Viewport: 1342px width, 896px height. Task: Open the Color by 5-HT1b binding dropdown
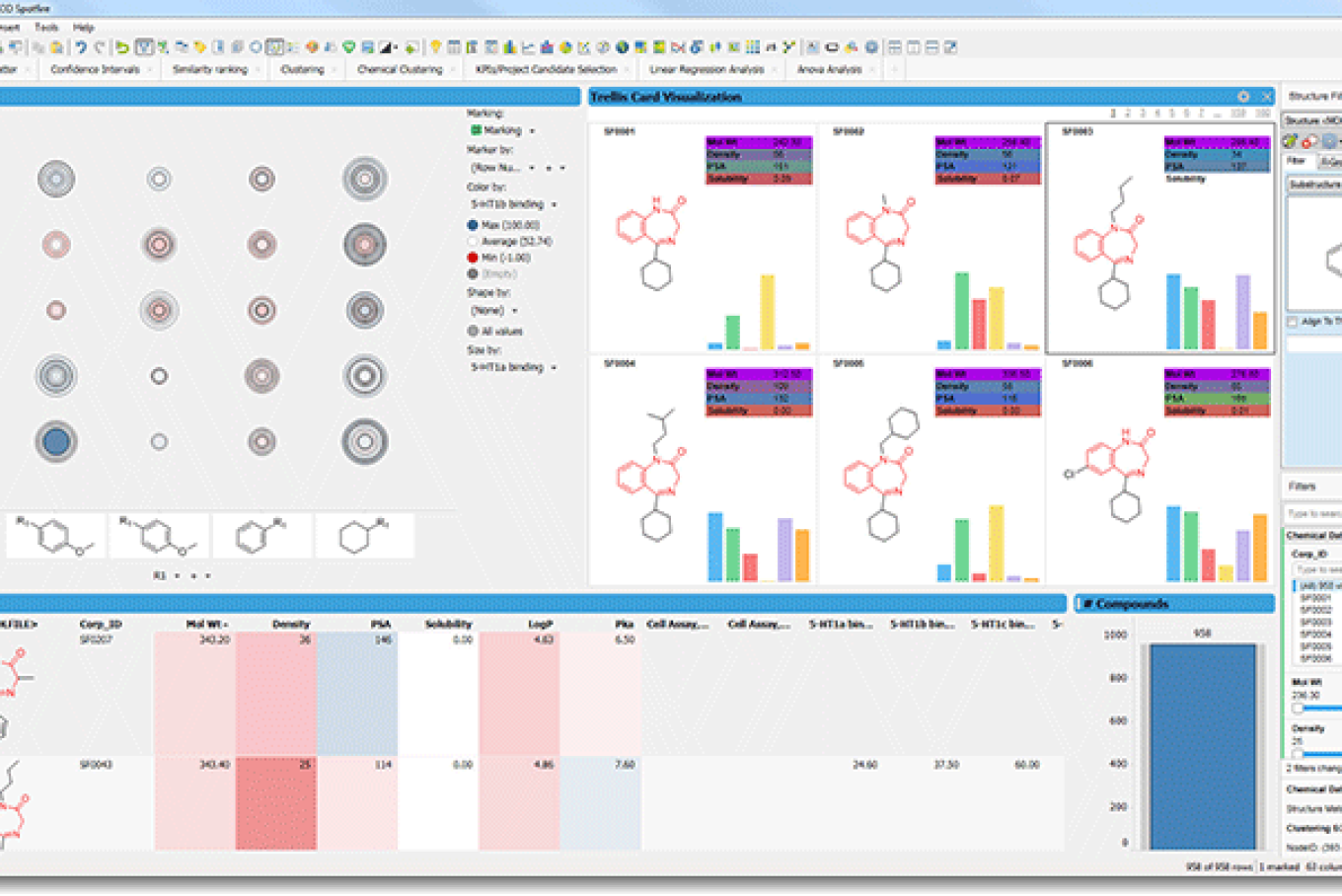pos(554,204)
